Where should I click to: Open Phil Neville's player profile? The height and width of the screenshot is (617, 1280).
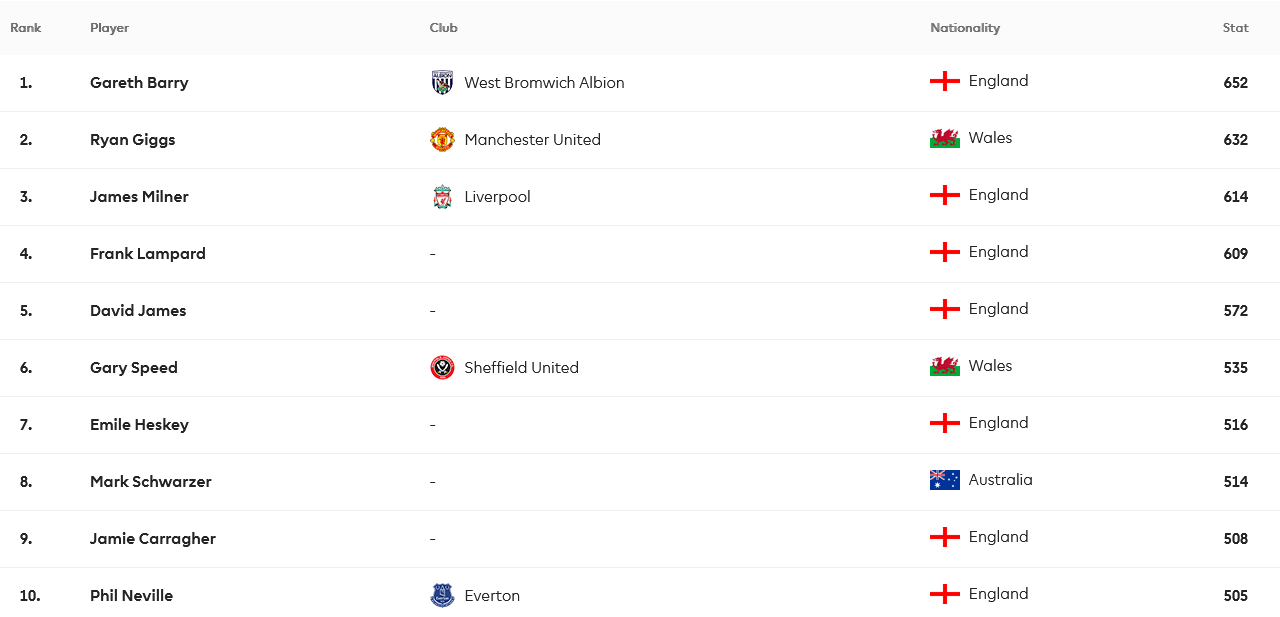131,596
